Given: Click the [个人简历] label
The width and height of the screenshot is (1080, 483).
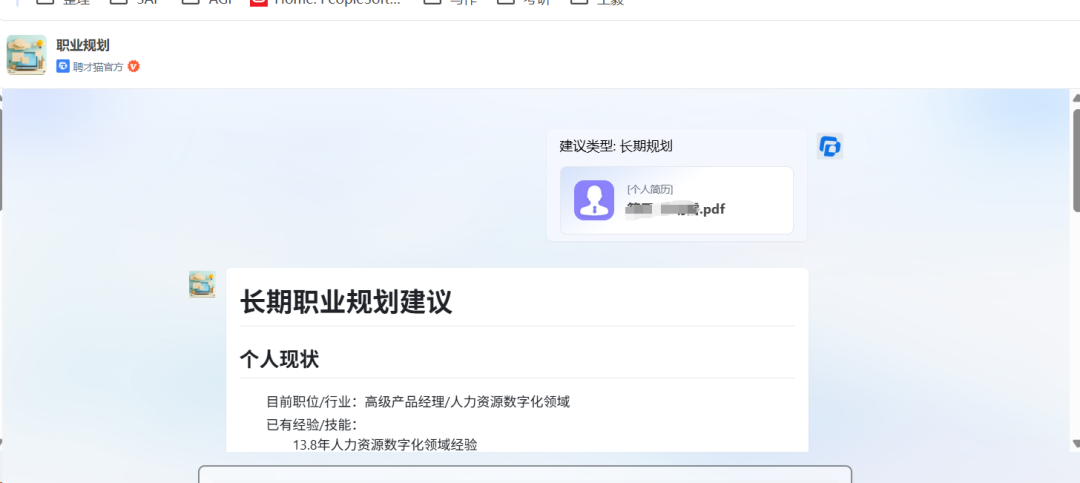Looking at the screenshot, I should (x=650, y=189).
